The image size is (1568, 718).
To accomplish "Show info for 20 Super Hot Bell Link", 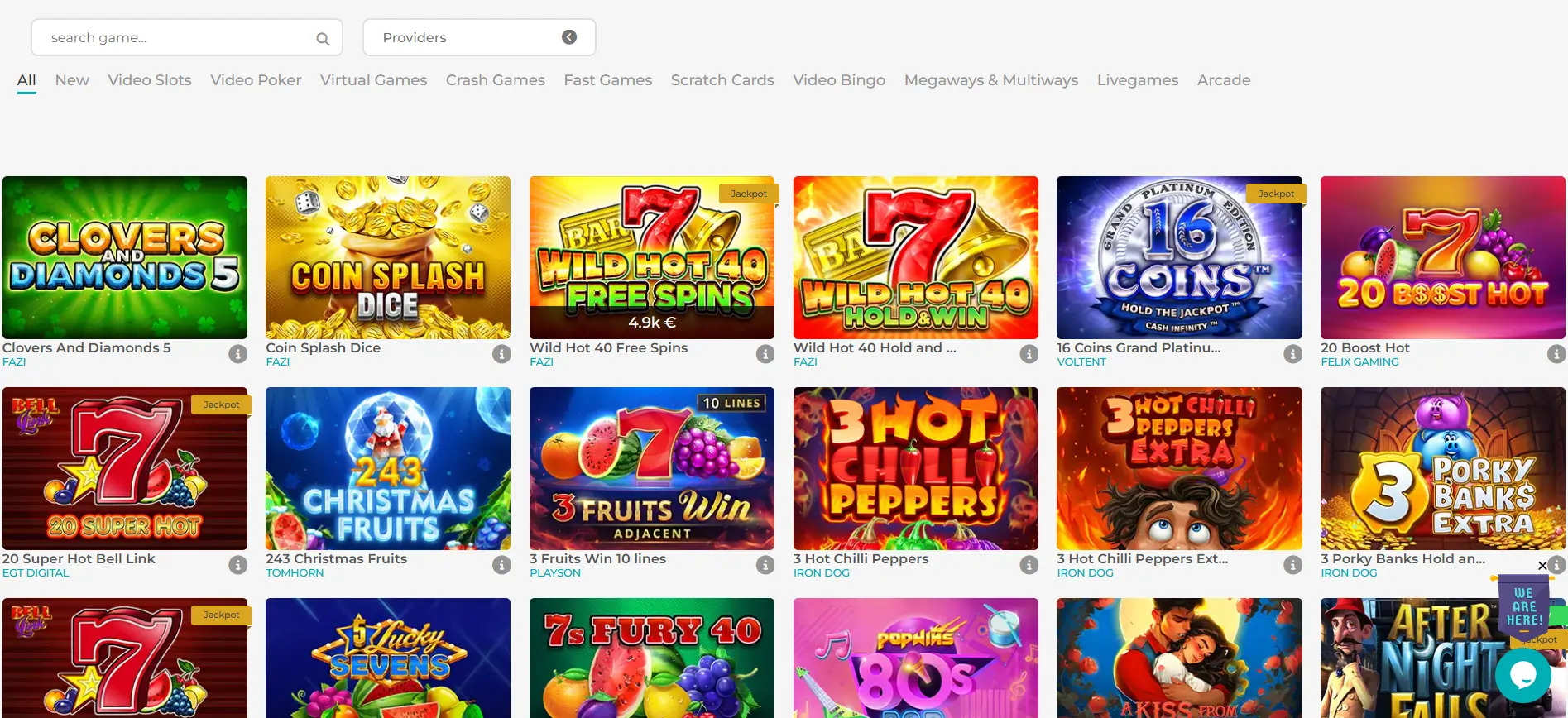I will (238, 565).
